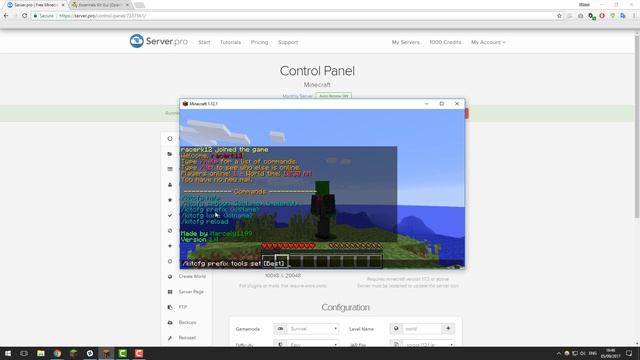Go to the Pricing page

(259, 42)
